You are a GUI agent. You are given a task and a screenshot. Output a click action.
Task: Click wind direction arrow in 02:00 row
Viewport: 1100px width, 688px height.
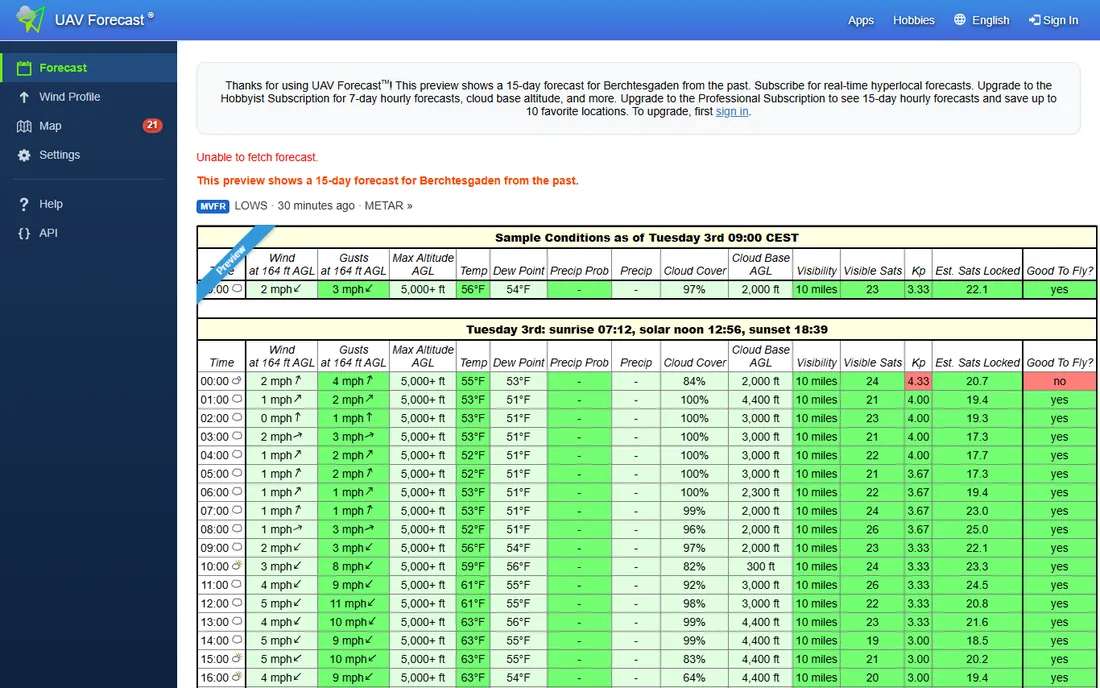298,417
